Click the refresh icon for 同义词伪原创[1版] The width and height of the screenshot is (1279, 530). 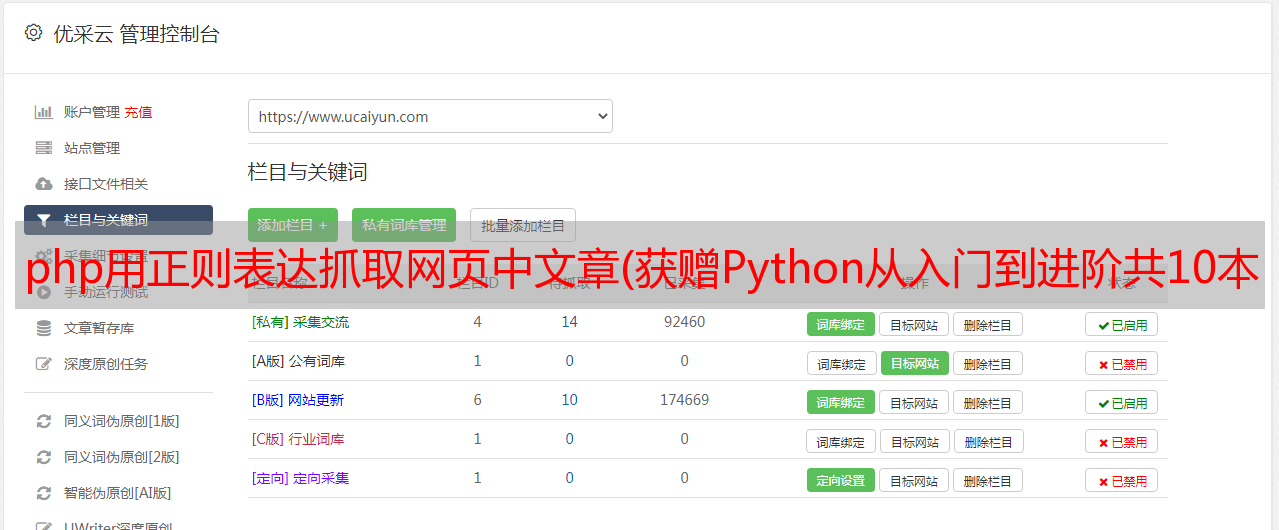point(44,421)
